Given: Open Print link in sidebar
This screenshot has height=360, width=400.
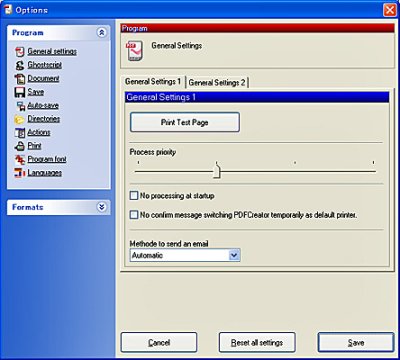Looking at the screenshot, I should click(x=34, y=146).
